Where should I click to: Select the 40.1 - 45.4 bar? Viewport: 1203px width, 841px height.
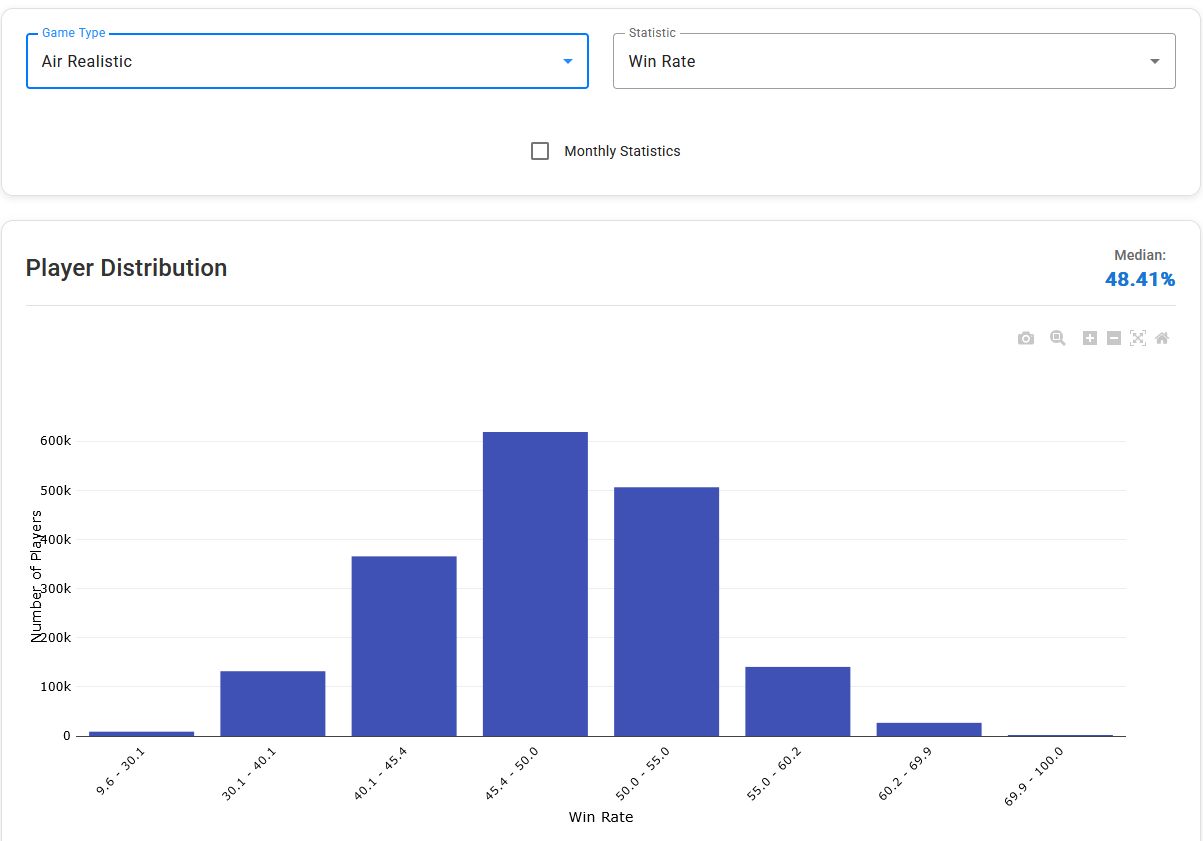(404, 646)
